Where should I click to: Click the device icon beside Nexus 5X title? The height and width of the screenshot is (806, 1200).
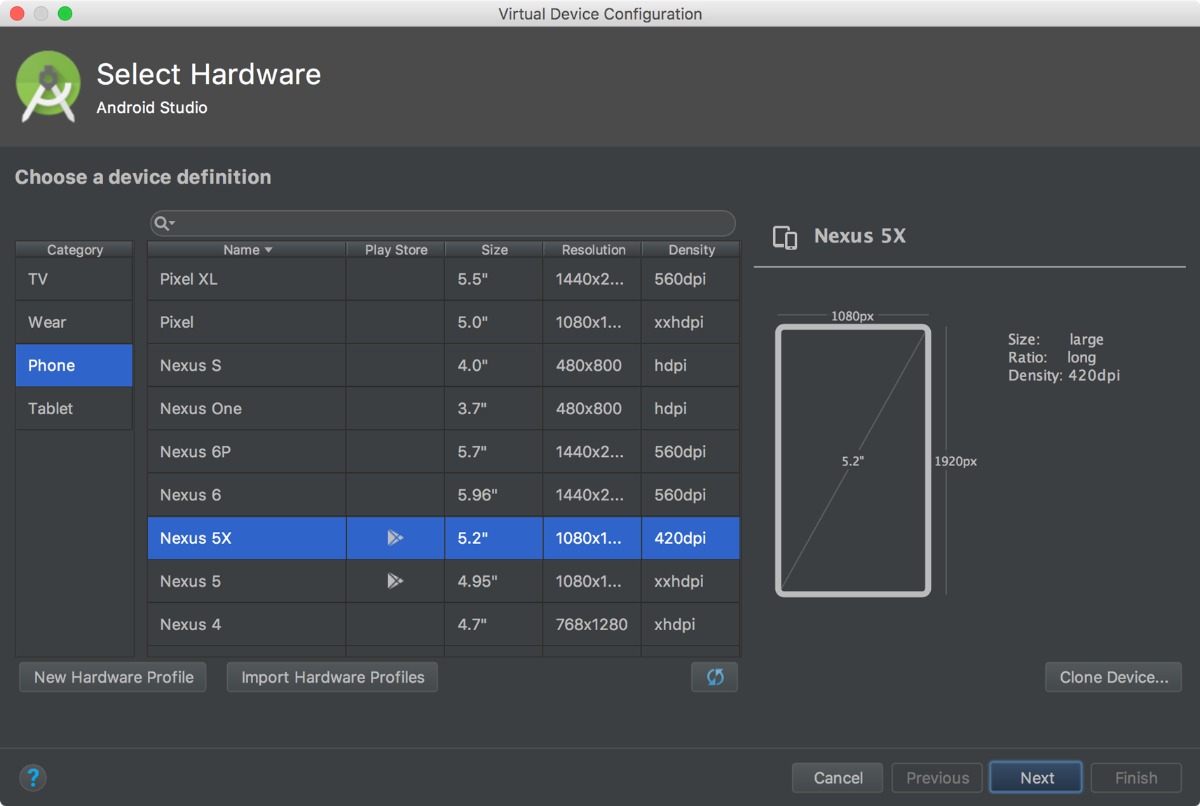(785, 237)
